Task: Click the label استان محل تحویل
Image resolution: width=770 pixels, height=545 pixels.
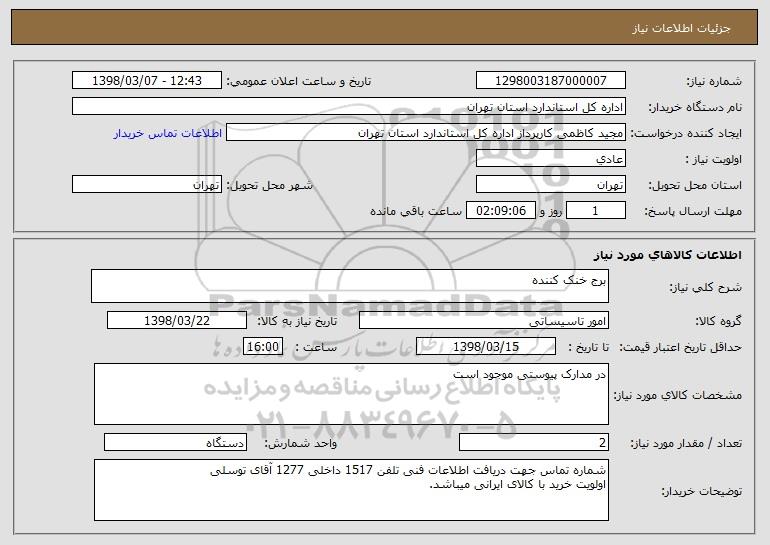Action: [695, 186]
